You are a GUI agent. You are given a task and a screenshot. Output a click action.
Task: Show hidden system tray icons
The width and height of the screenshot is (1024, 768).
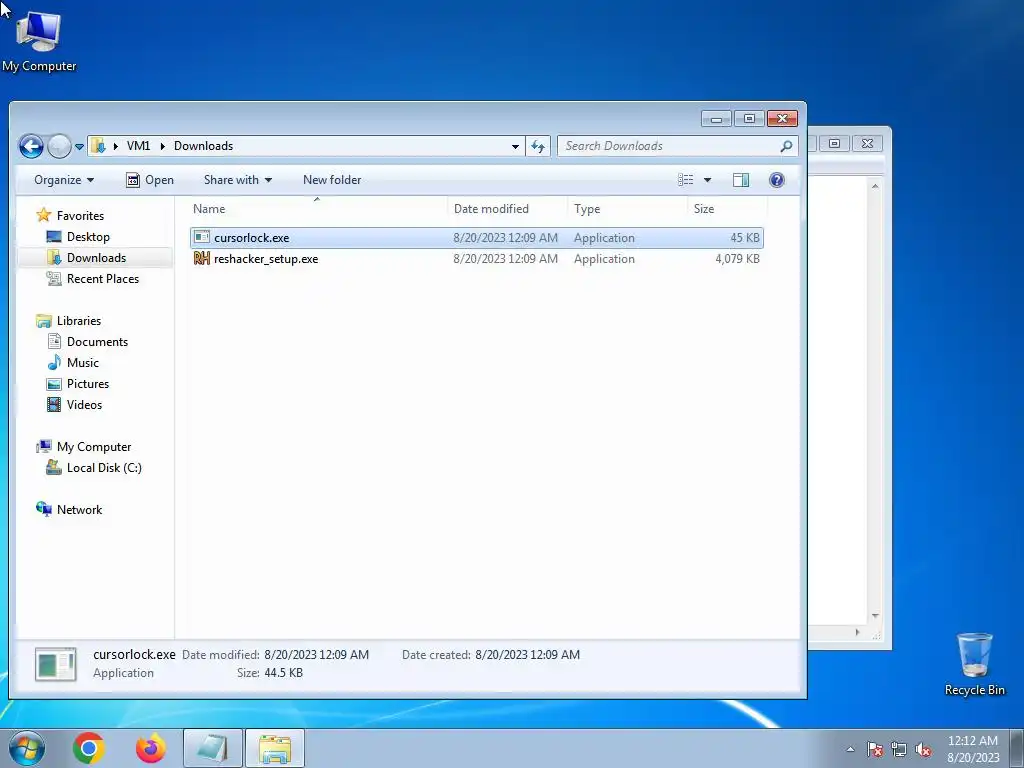coord(850,749)
